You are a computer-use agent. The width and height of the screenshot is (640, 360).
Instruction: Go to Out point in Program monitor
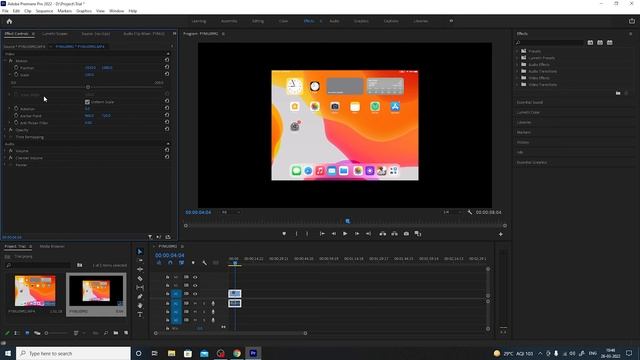click(368, 234)
